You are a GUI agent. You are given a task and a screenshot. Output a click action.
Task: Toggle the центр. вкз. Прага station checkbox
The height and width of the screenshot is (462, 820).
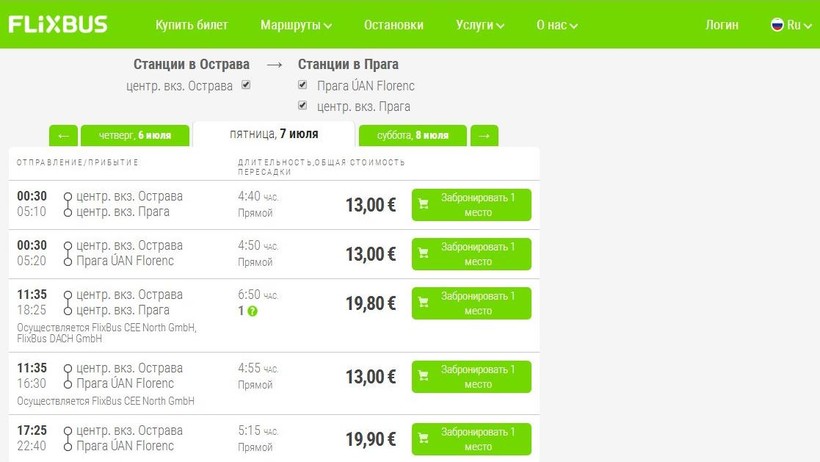pyautogui.click(x=303, y=105)
